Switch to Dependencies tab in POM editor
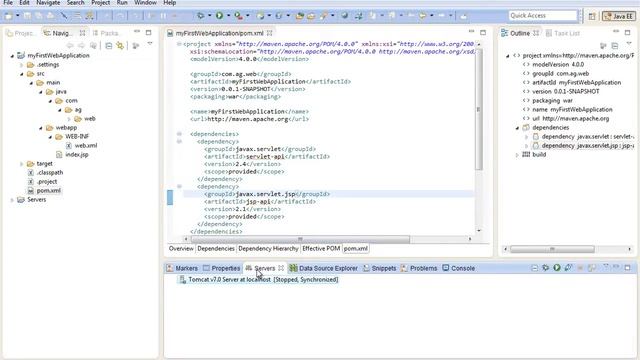Image resolution: width=640 pixels, height=360 pixels. pos(216,248)
